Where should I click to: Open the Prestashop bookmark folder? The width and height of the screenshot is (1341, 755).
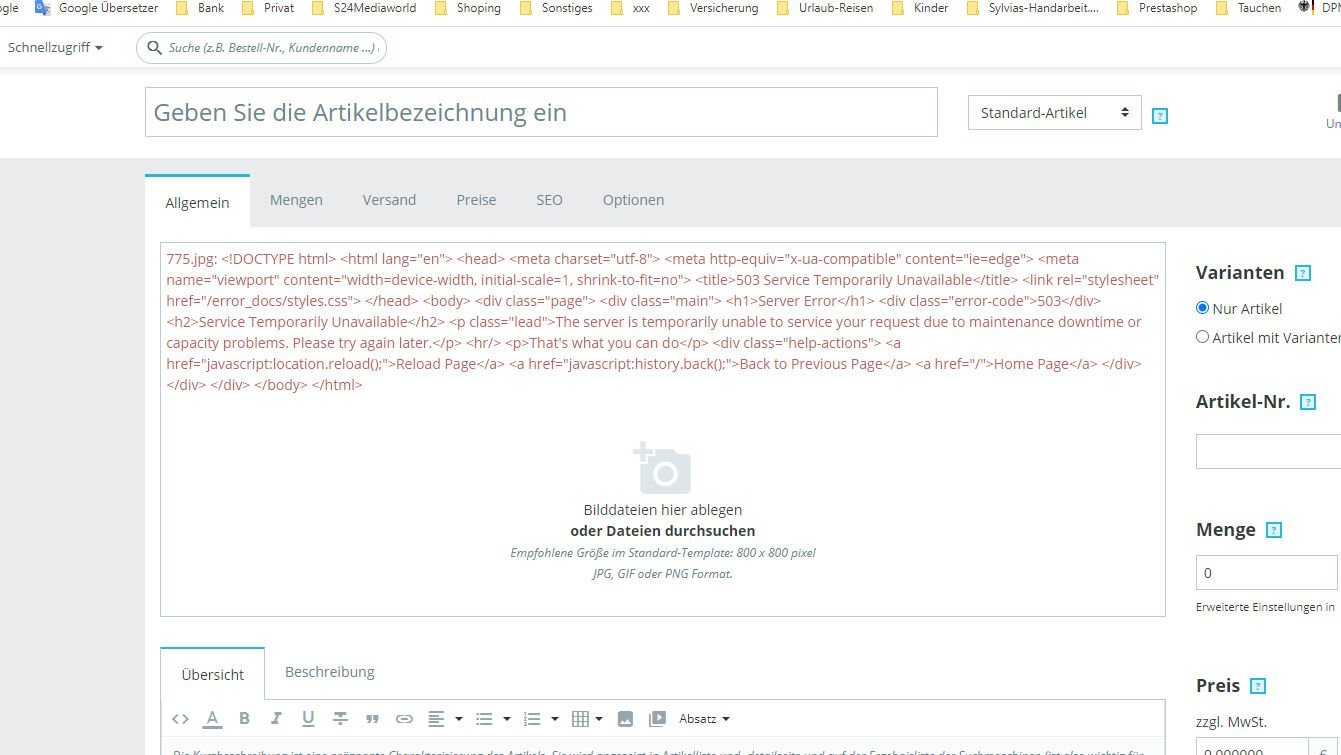click(x=1155, y=8)
